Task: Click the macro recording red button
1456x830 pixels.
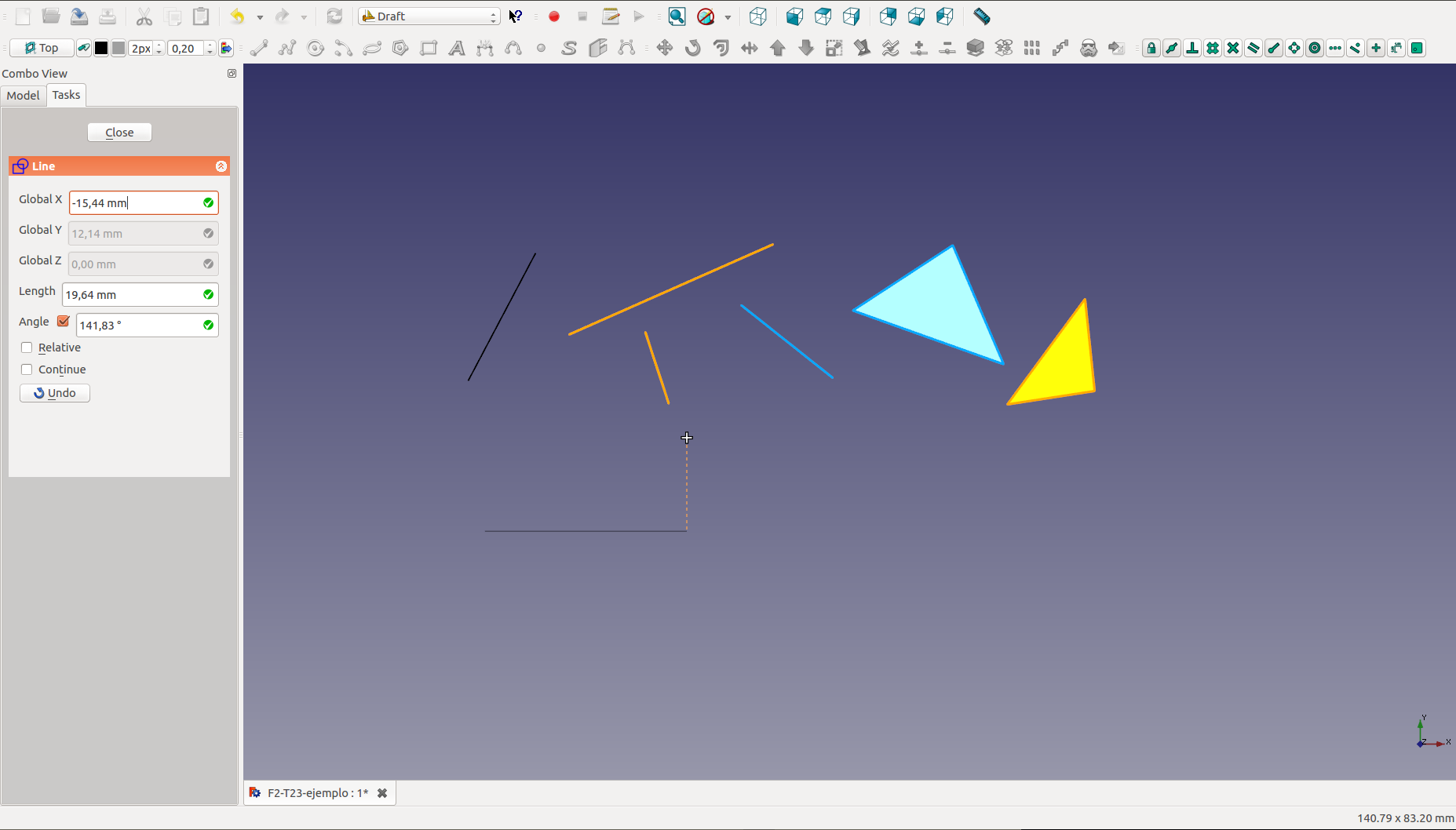Action: point(554,16)
